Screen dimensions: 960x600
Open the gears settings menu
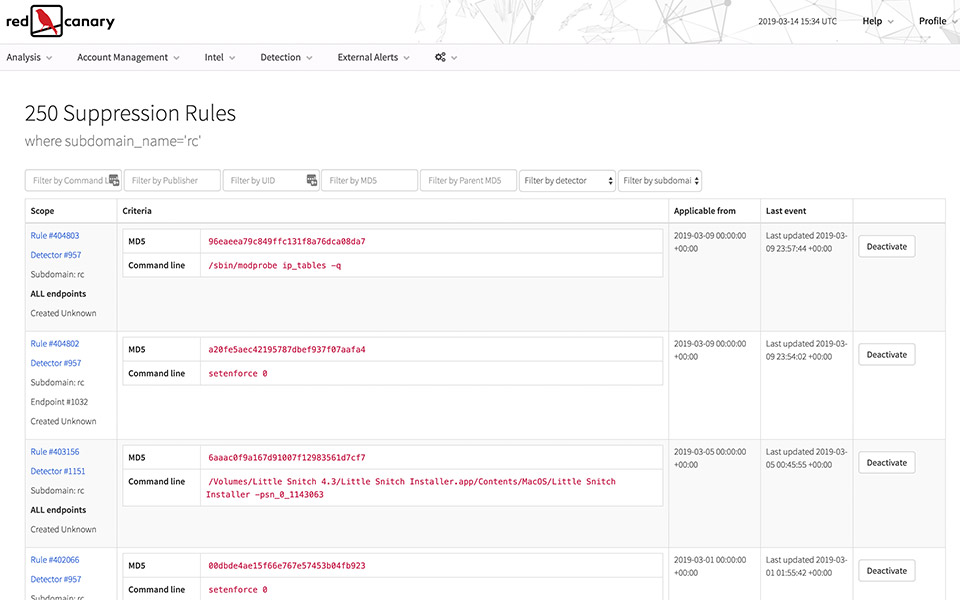[446, 58]
